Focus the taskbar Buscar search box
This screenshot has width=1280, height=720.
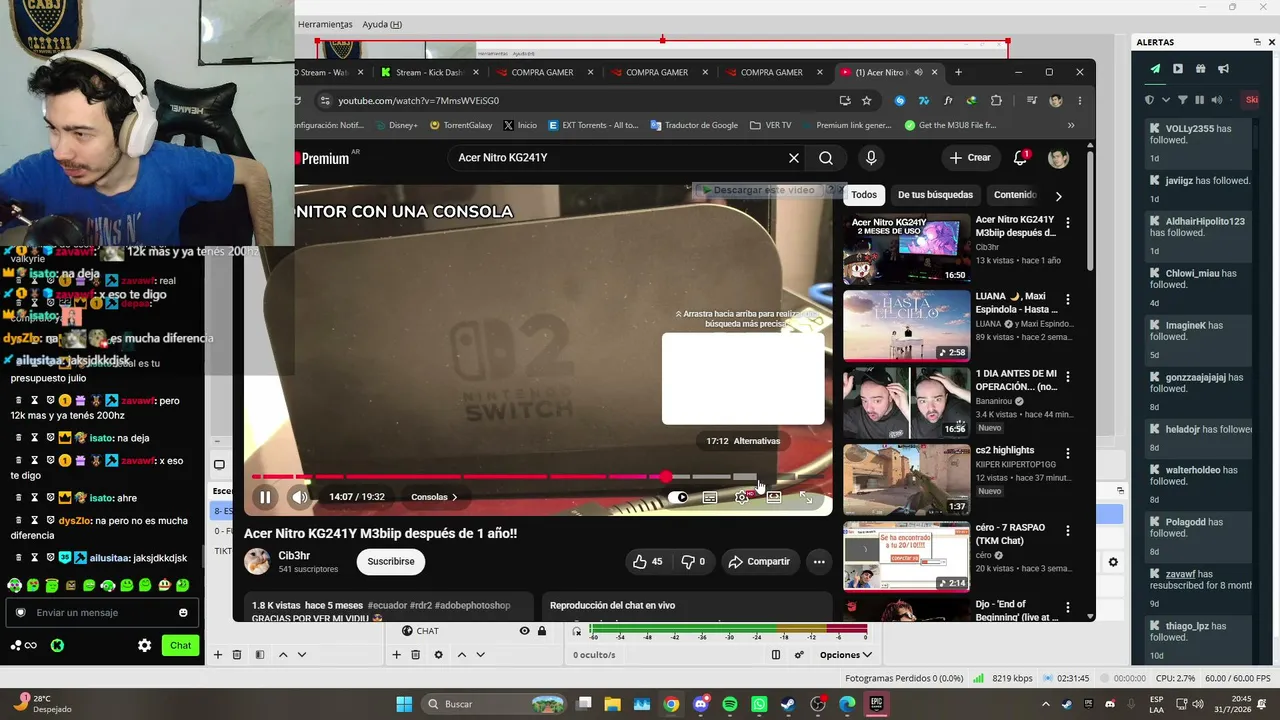[x=492, y=704]
